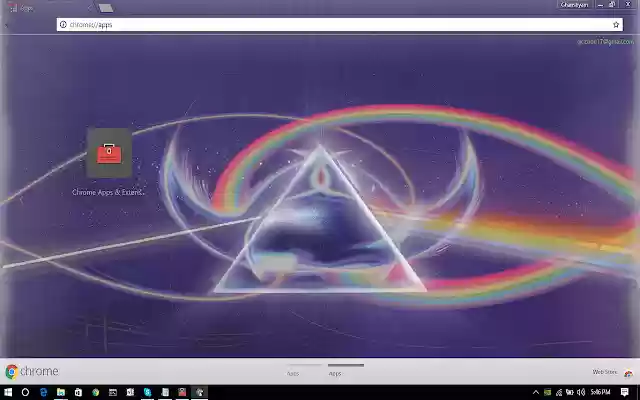The image size is (640, 400).
Task: Open Microsoft Store bag icon on taskbar
Action: pyautogui.click(x=78, y=392)
